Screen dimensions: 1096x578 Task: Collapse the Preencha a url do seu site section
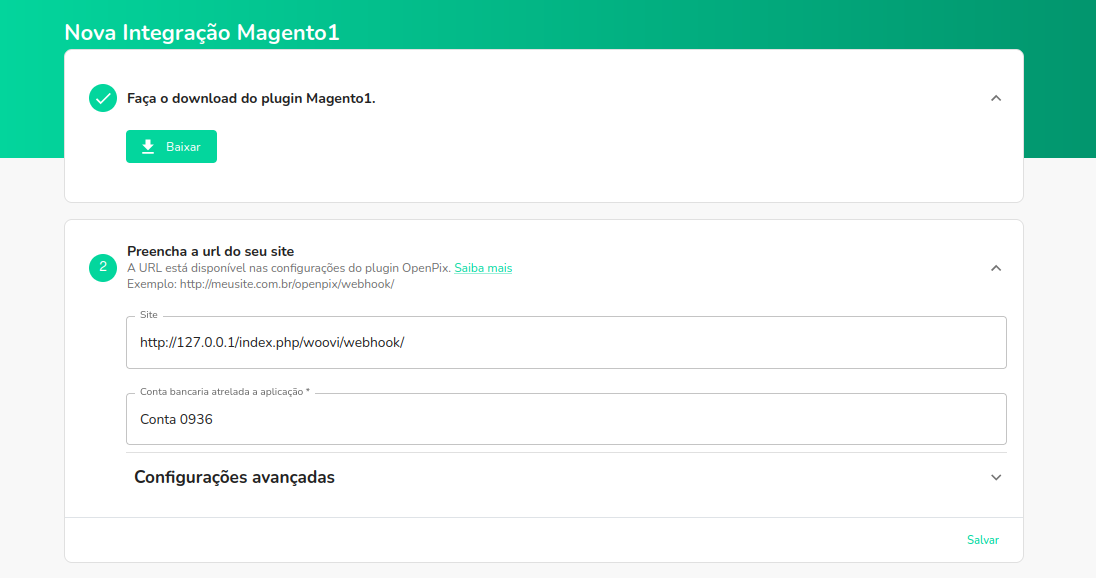point(995,268)
